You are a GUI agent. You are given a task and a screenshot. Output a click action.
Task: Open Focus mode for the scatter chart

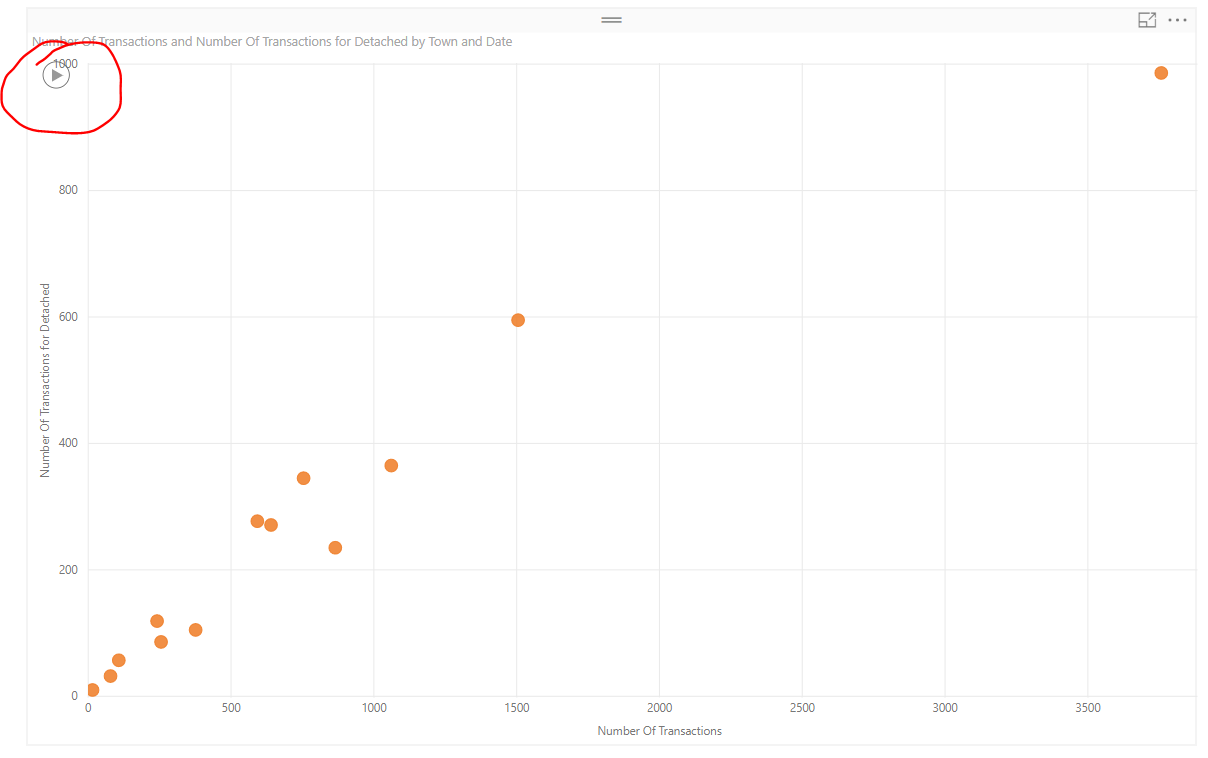click(1147, 20)
